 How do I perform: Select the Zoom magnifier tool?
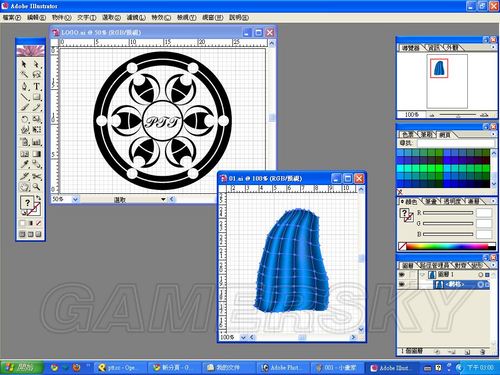click(x=36, y=187)
